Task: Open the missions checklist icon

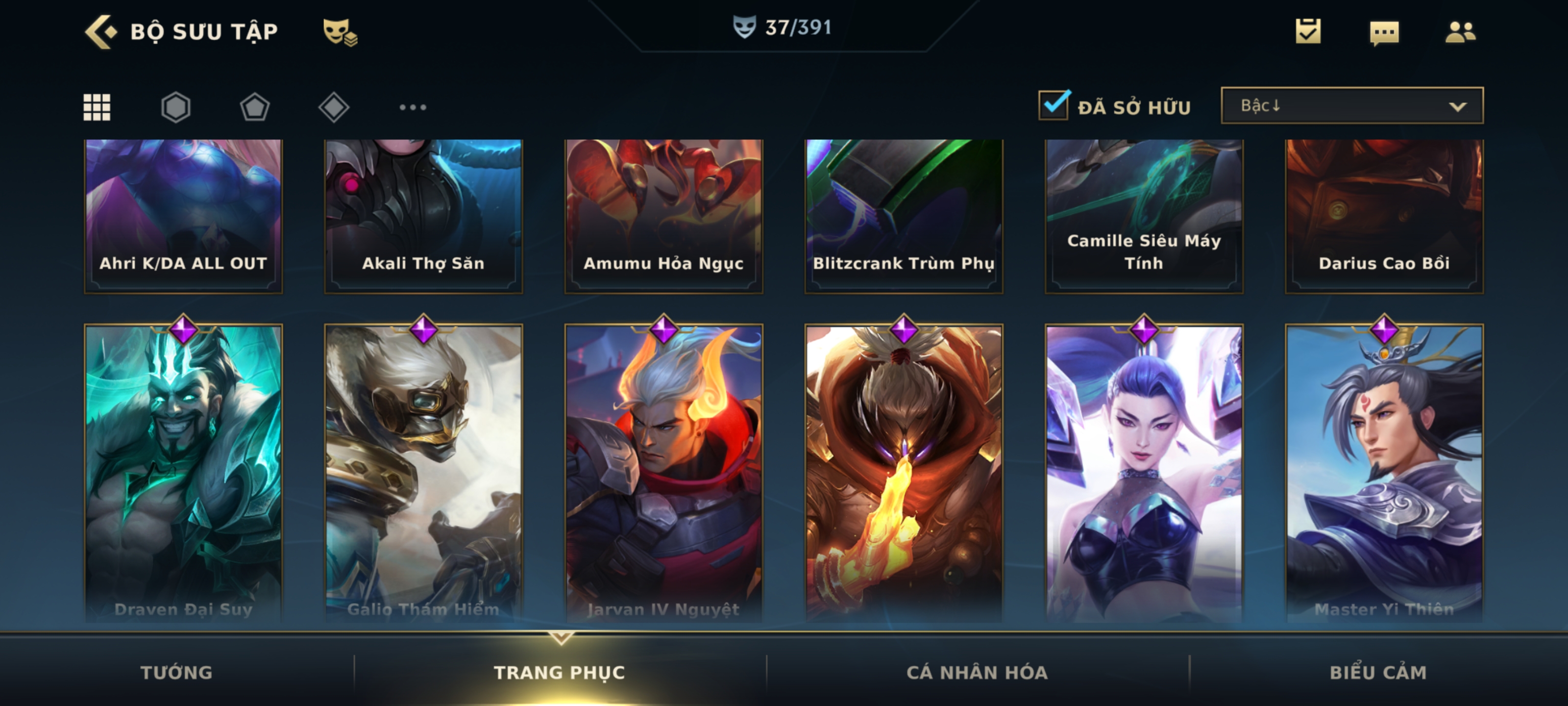Action: coord(1308,31)
